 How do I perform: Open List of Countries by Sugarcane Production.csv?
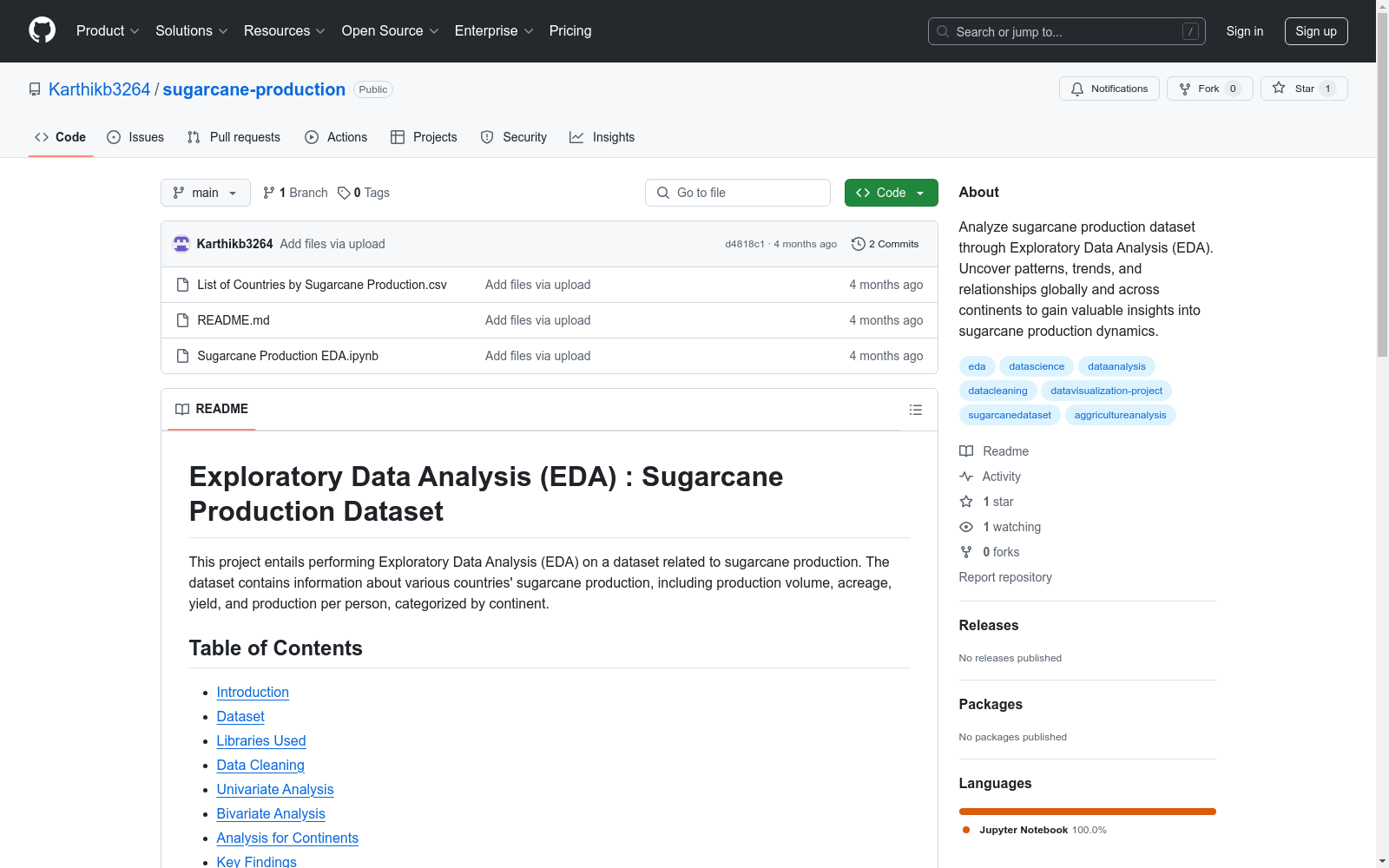tap(322, 285)
